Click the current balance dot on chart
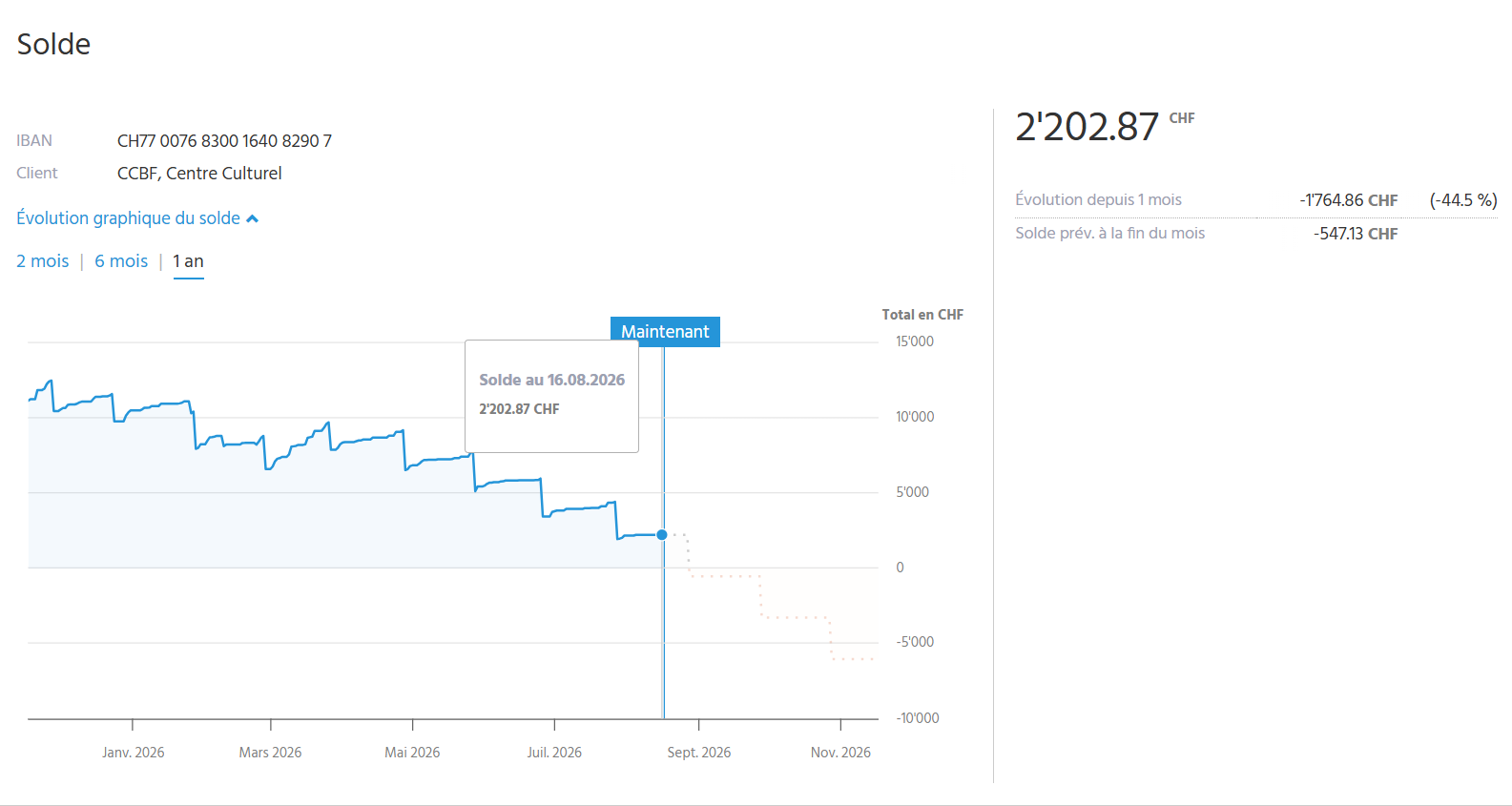Image resolution: width=1512 pixels, height=806 pixels. 662,535
